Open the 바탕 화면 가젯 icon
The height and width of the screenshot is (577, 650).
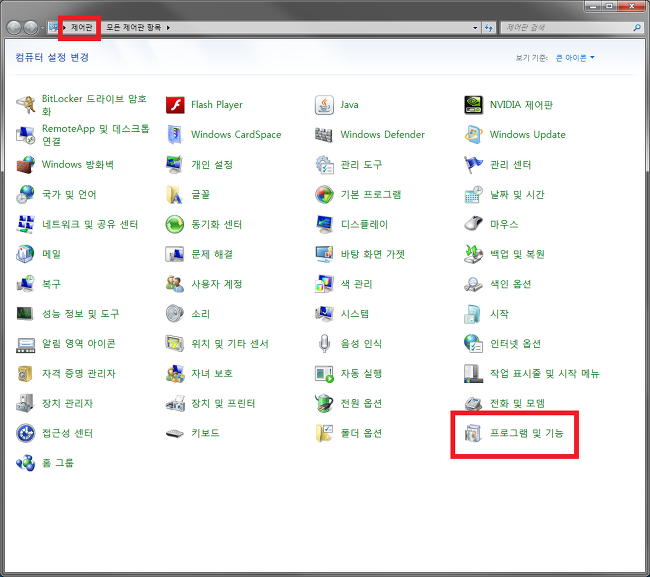coord(324,254)
